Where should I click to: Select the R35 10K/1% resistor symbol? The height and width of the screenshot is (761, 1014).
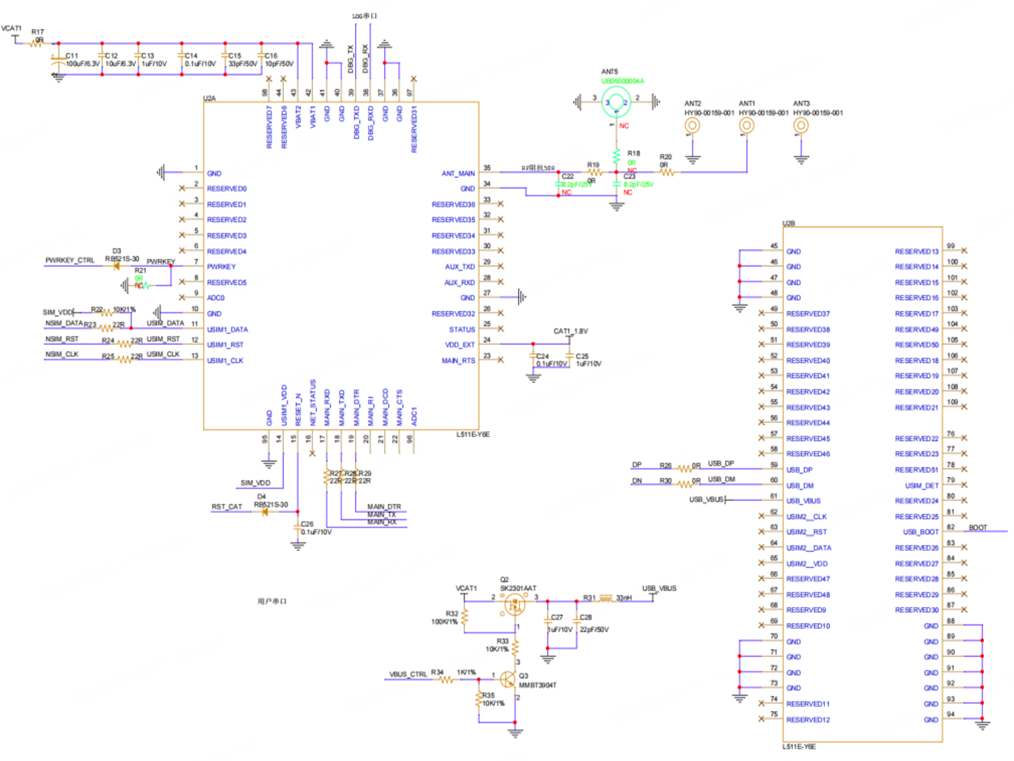pos(479,700)
